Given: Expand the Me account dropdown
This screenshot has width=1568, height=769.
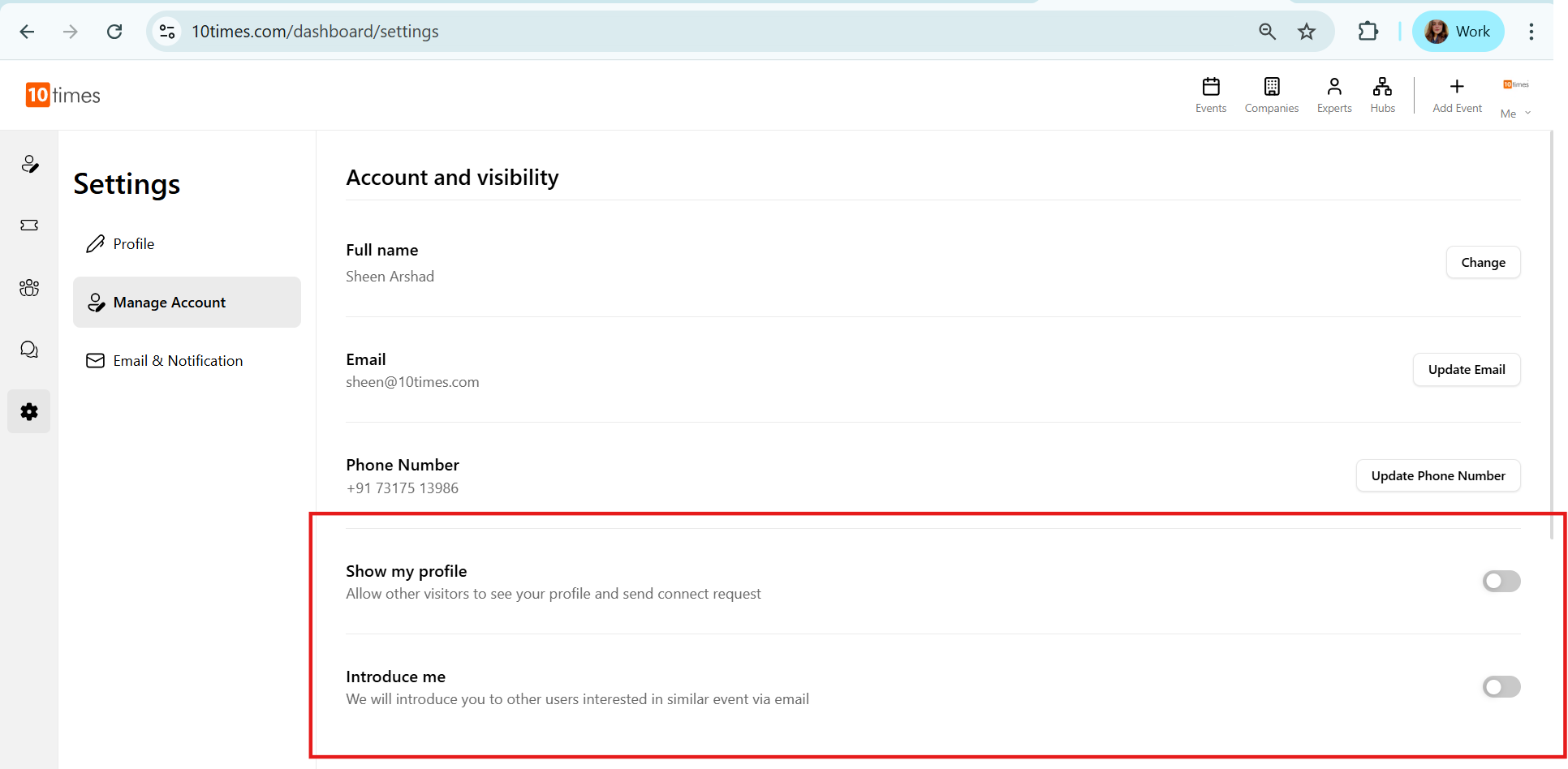Looking at the screenshot, I should pos(1515,113).
